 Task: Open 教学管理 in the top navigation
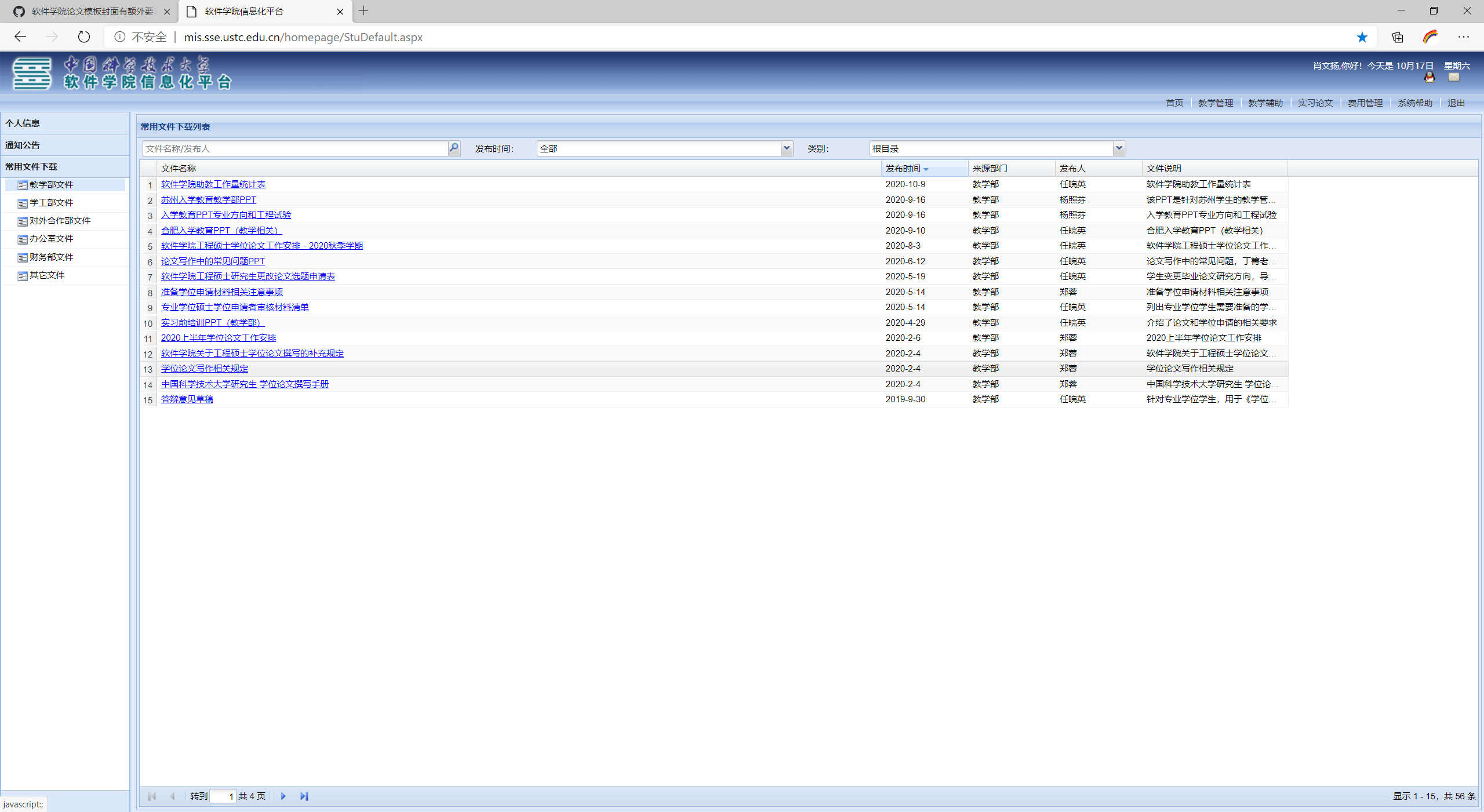pos(1215,103)
